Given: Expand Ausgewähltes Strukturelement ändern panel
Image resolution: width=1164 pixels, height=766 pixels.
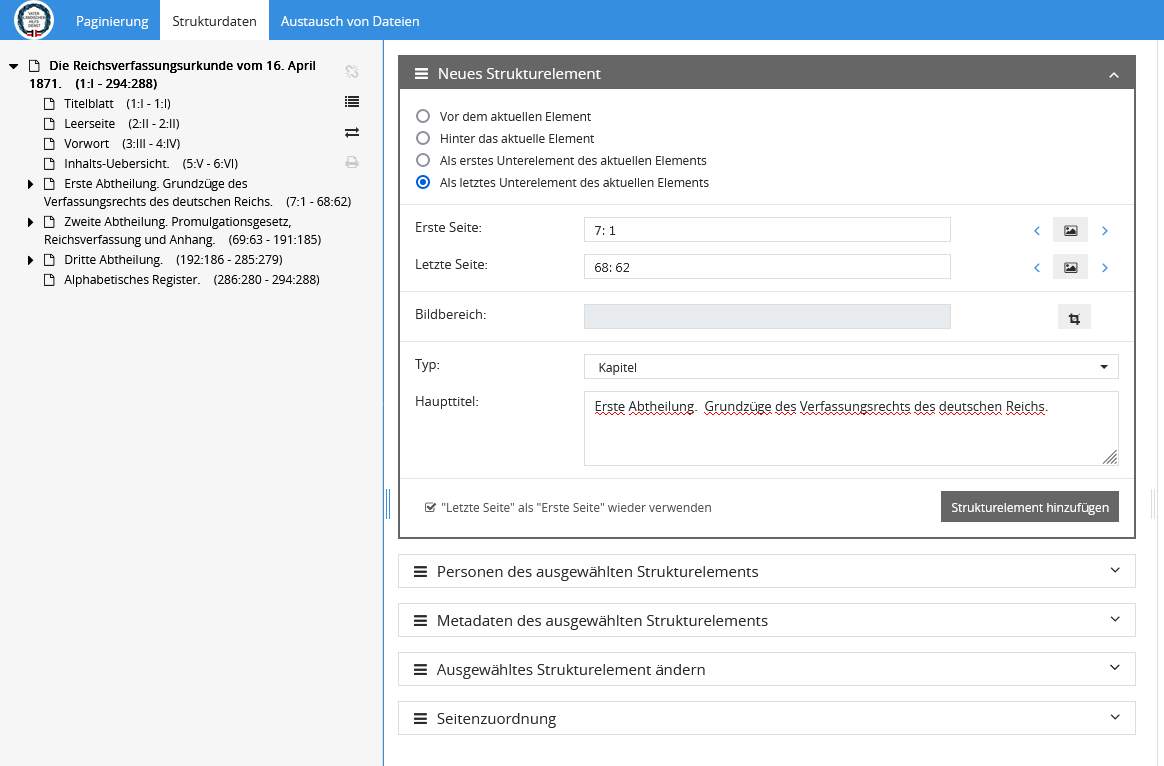Looking at the screenshot, I should [767, 670].
